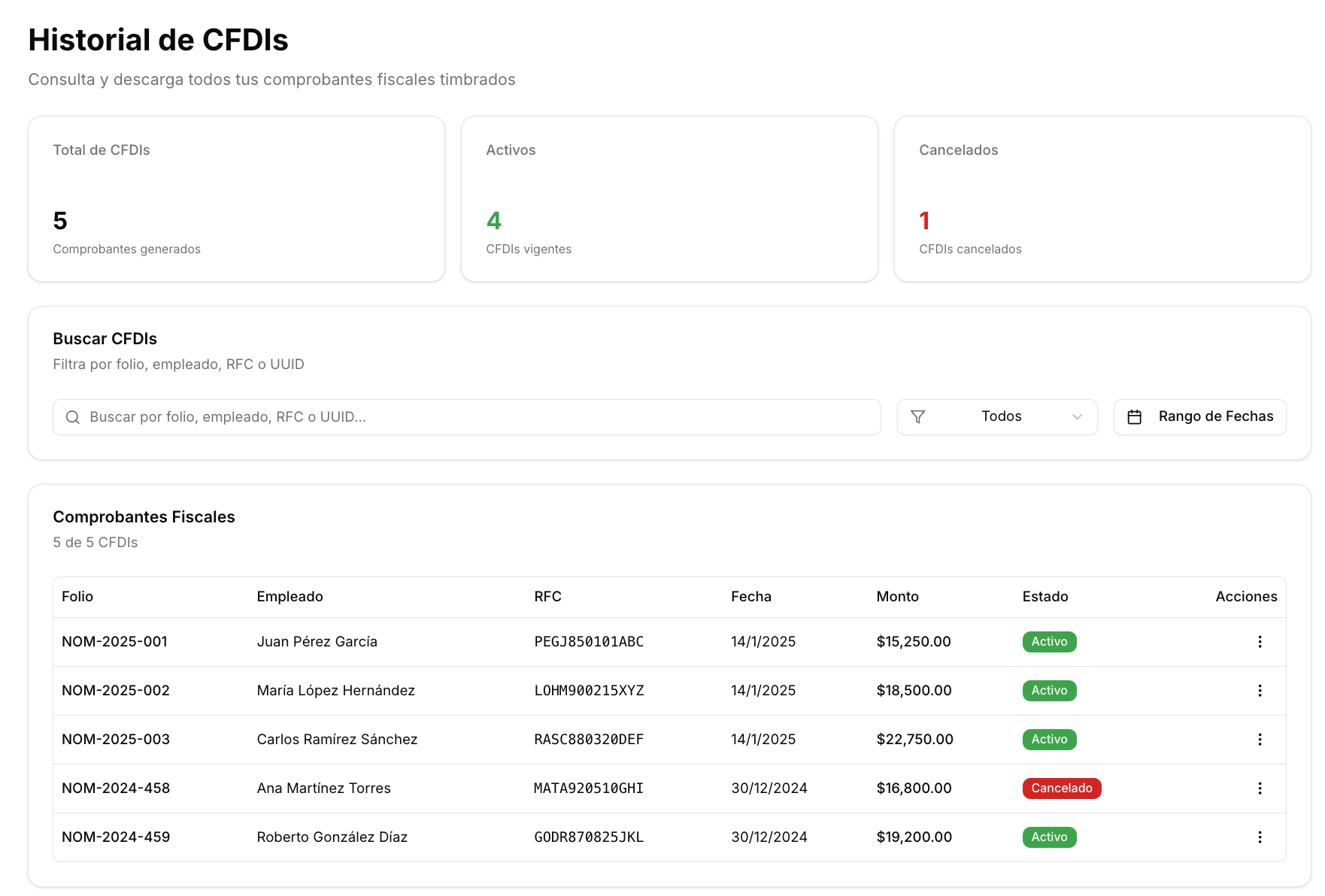Screen dimensions: 1325x896
Task: Click the Monto column header
Action: tap(897, 597)
